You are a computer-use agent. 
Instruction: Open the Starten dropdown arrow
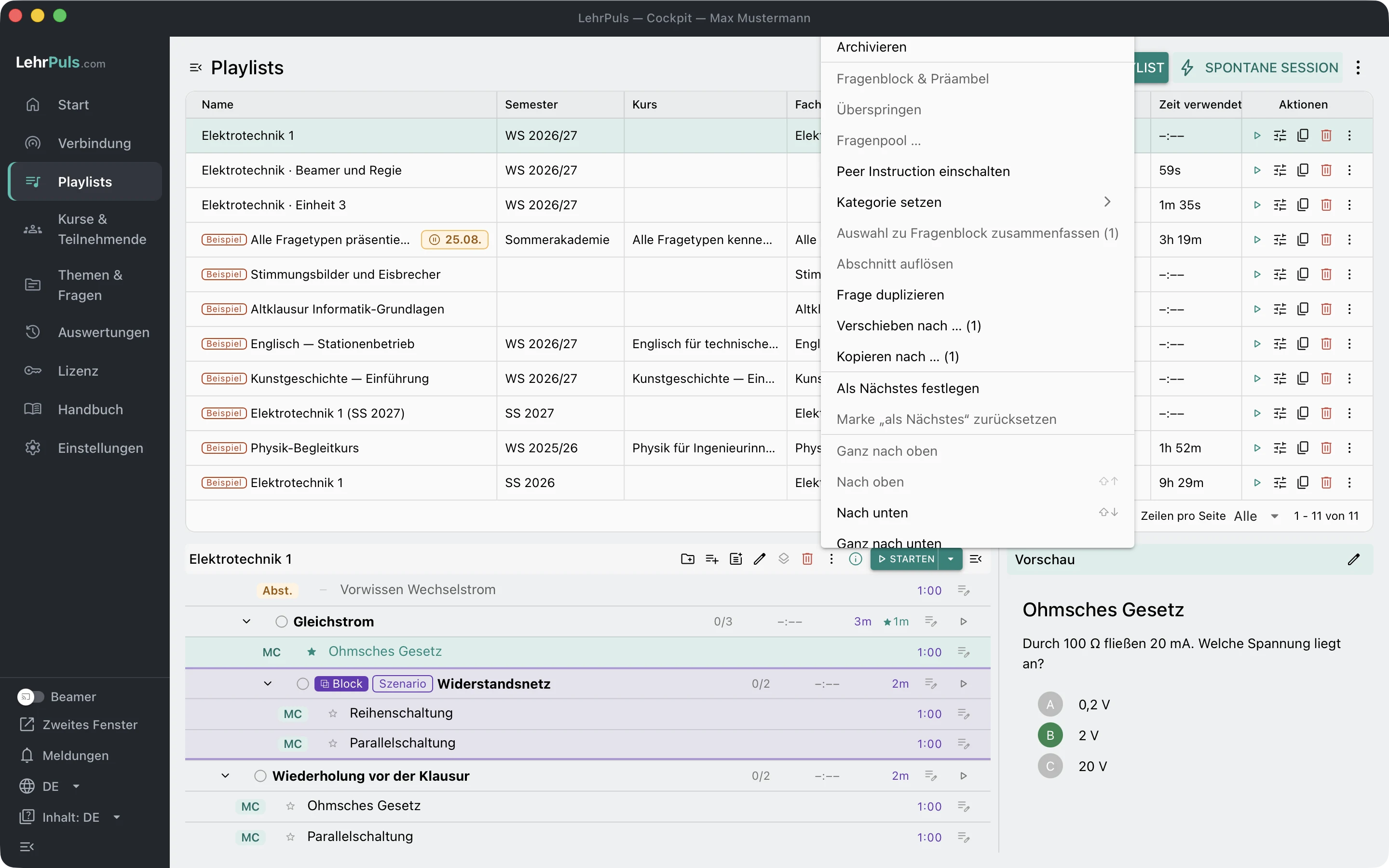[x=951, y=558]
